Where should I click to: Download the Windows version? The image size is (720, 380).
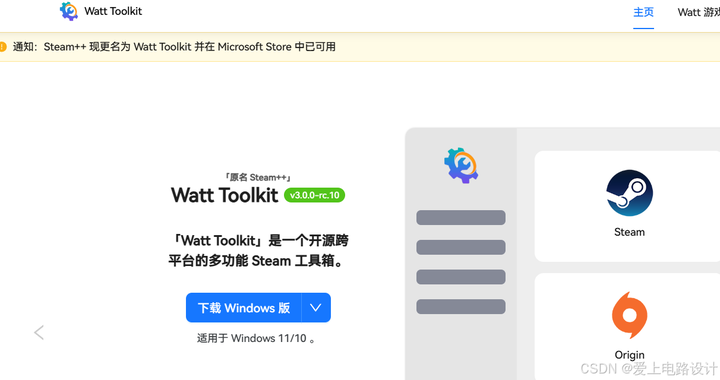(x=244, y=307)
